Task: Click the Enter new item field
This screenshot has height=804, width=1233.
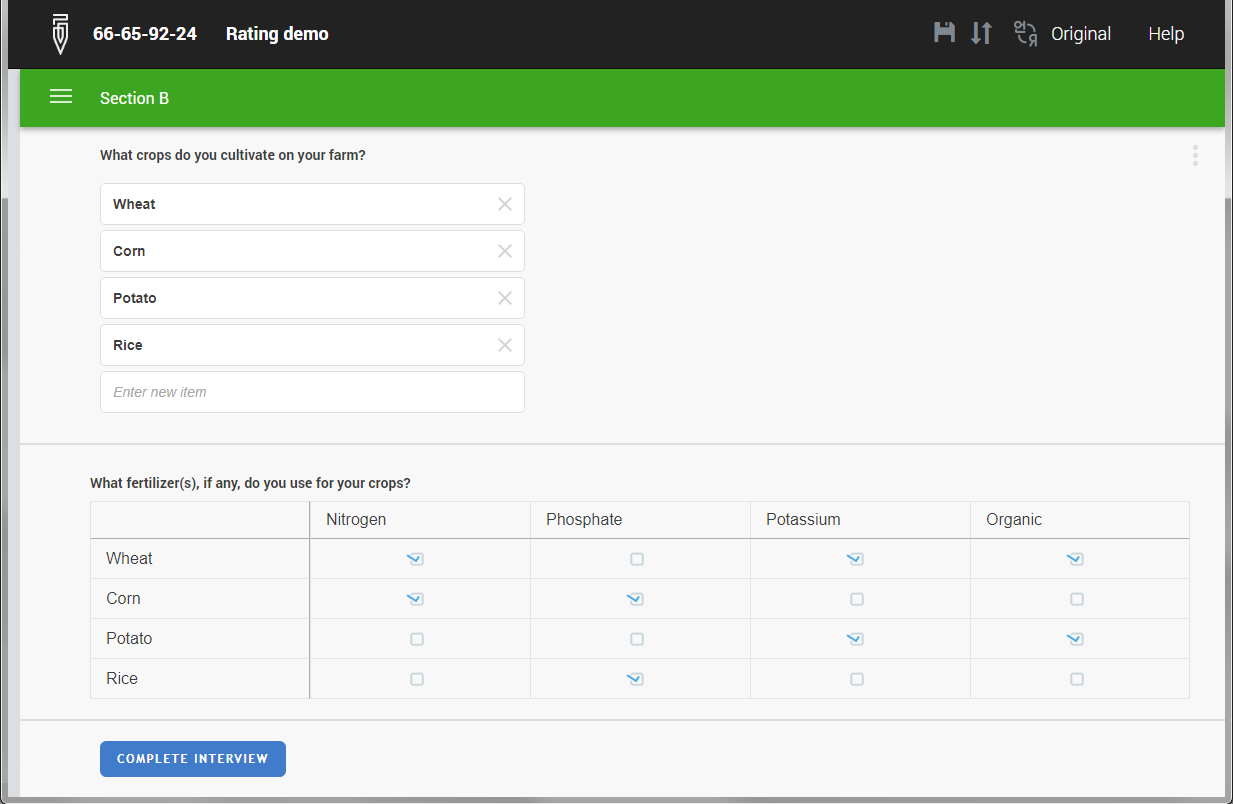Action: (312, 392)
